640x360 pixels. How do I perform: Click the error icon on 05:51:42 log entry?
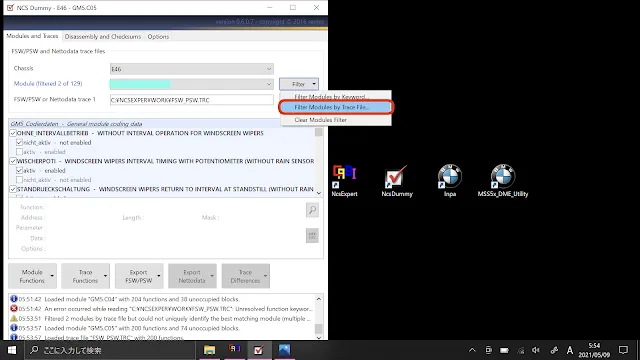point(13,309)
